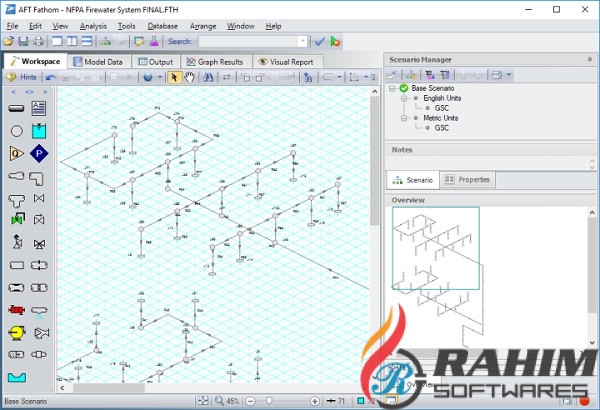600x410 pixels.
Task: Open dropdown beside the blue globe icon
Action: click(160, 77)
